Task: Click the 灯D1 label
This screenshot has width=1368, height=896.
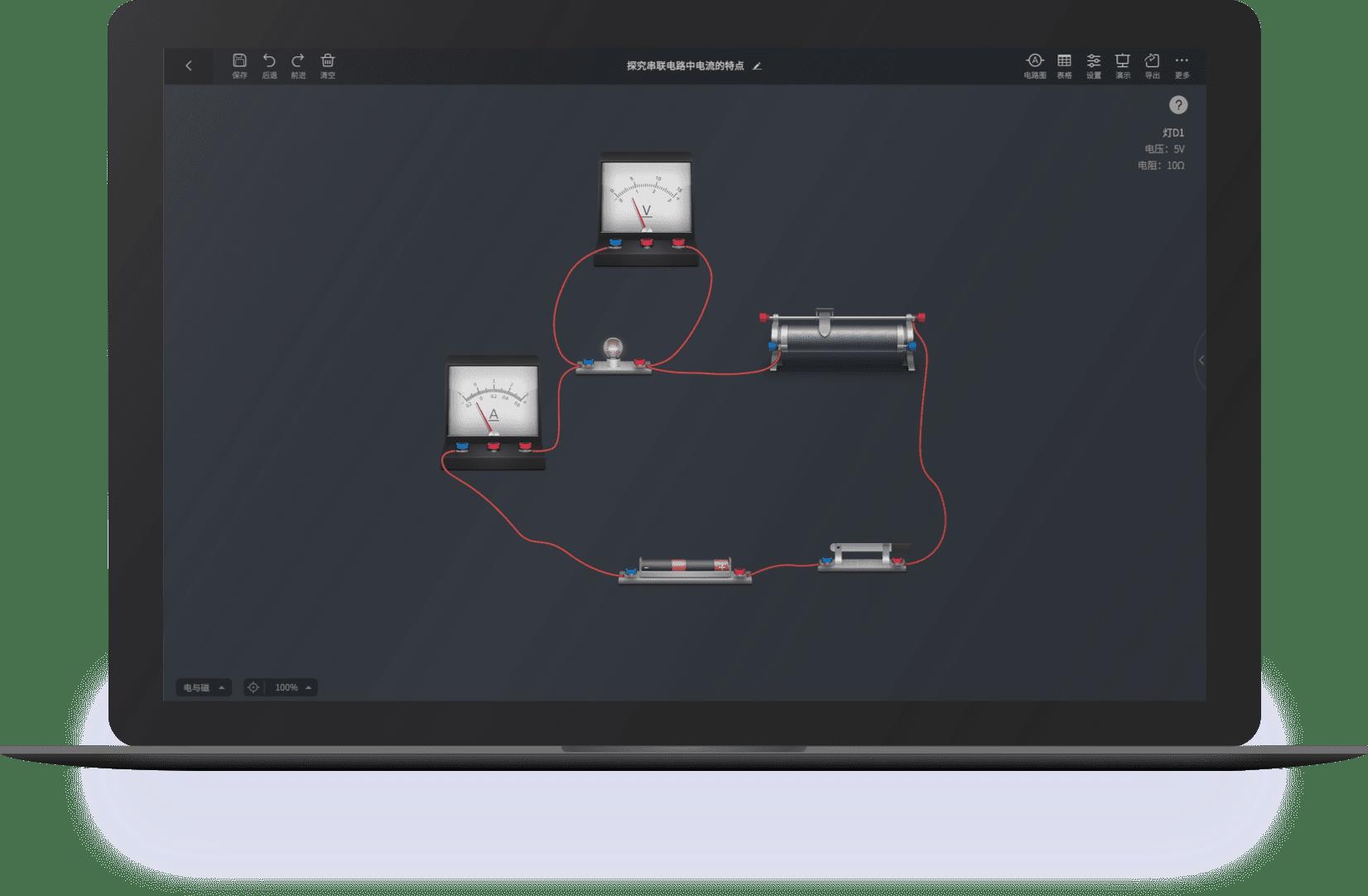Action: (x=1173, y=132)
